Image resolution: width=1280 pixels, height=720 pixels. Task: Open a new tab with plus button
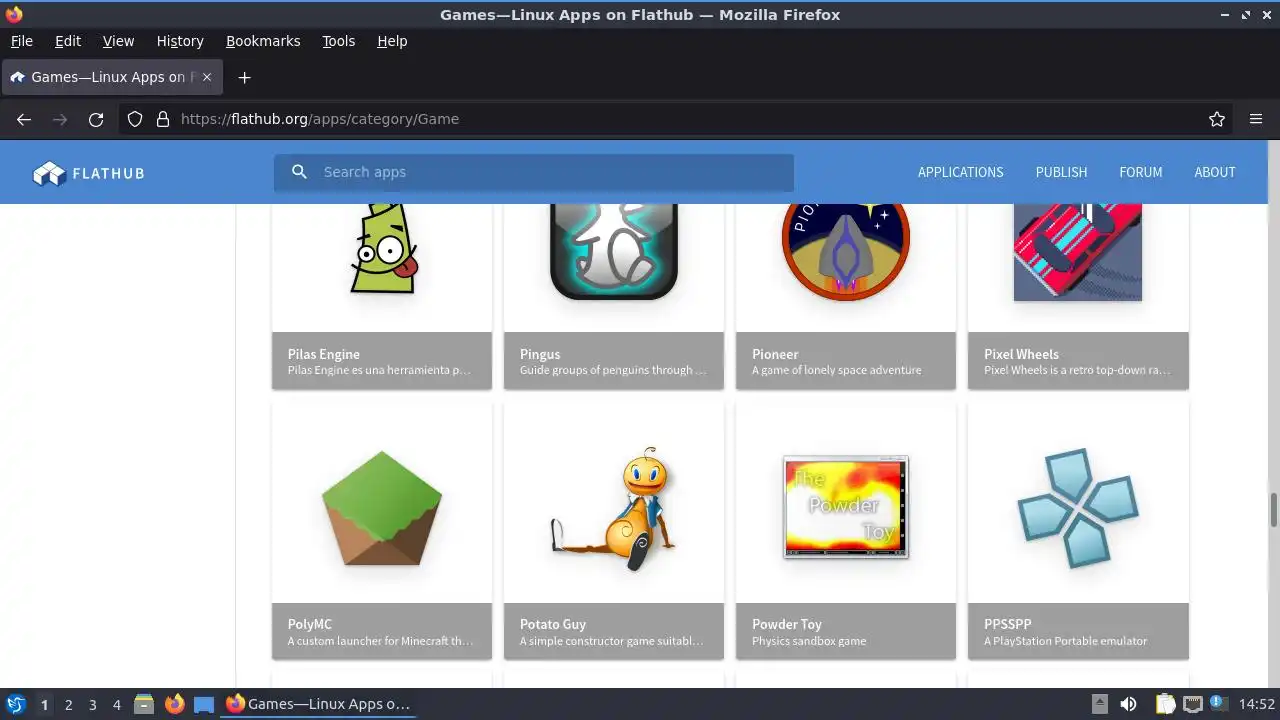click(244, 77)
